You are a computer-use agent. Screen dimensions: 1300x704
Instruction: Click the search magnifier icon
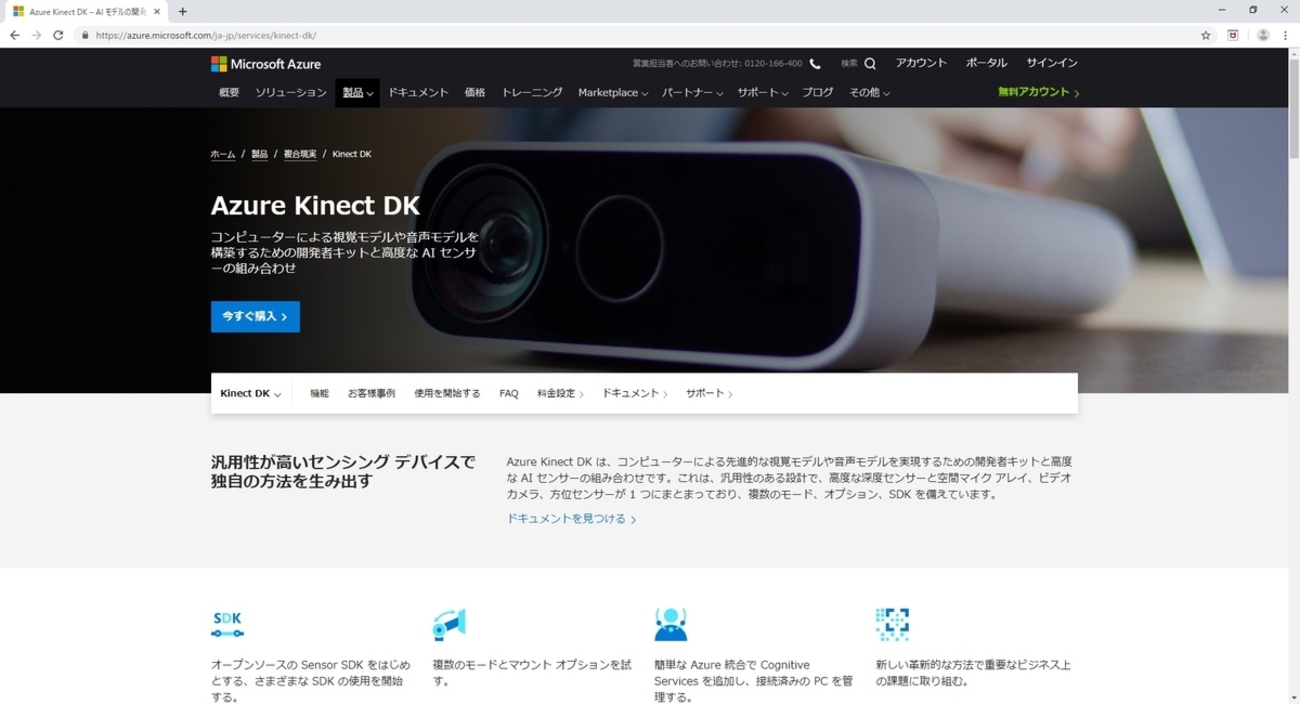[870, 64]
